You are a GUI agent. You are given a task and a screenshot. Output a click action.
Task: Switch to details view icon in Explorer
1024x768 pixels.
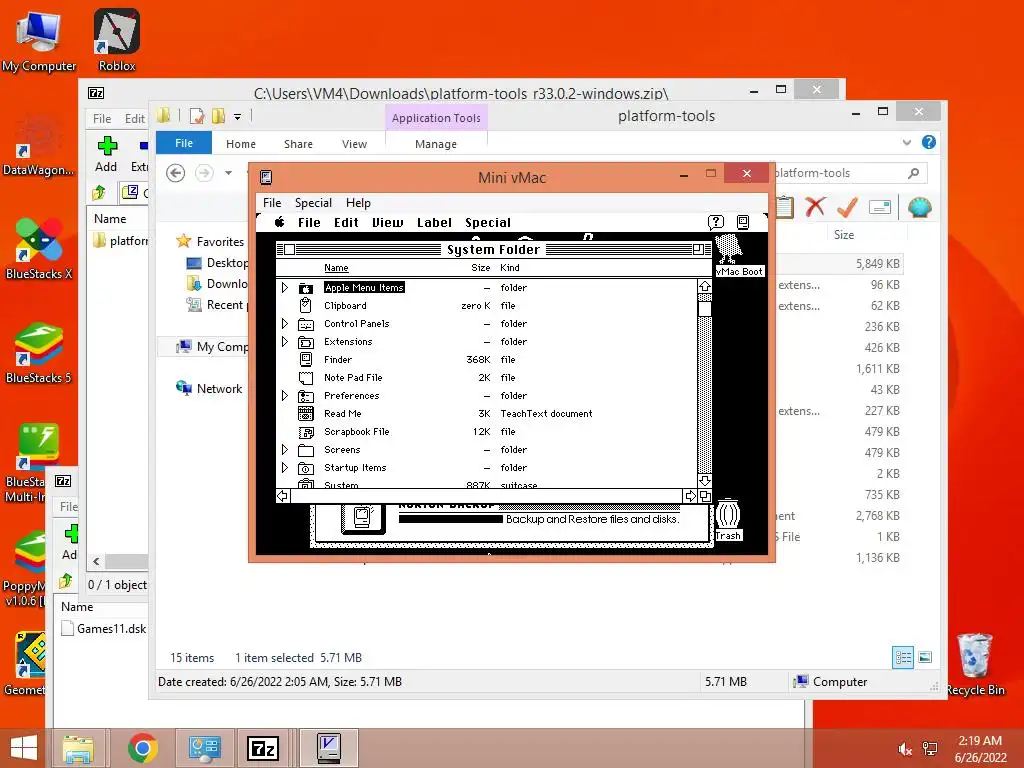click(x=903, y=658)
